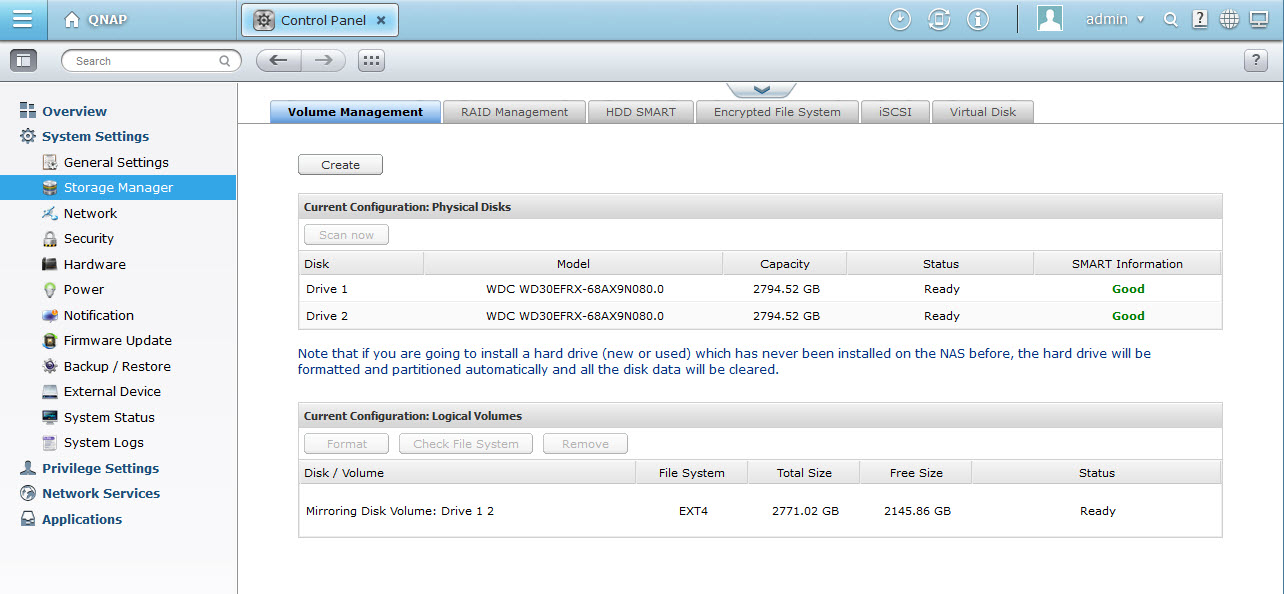
Task: Click the Good SMART link for Drive 1
Action: coord(1127,289)
